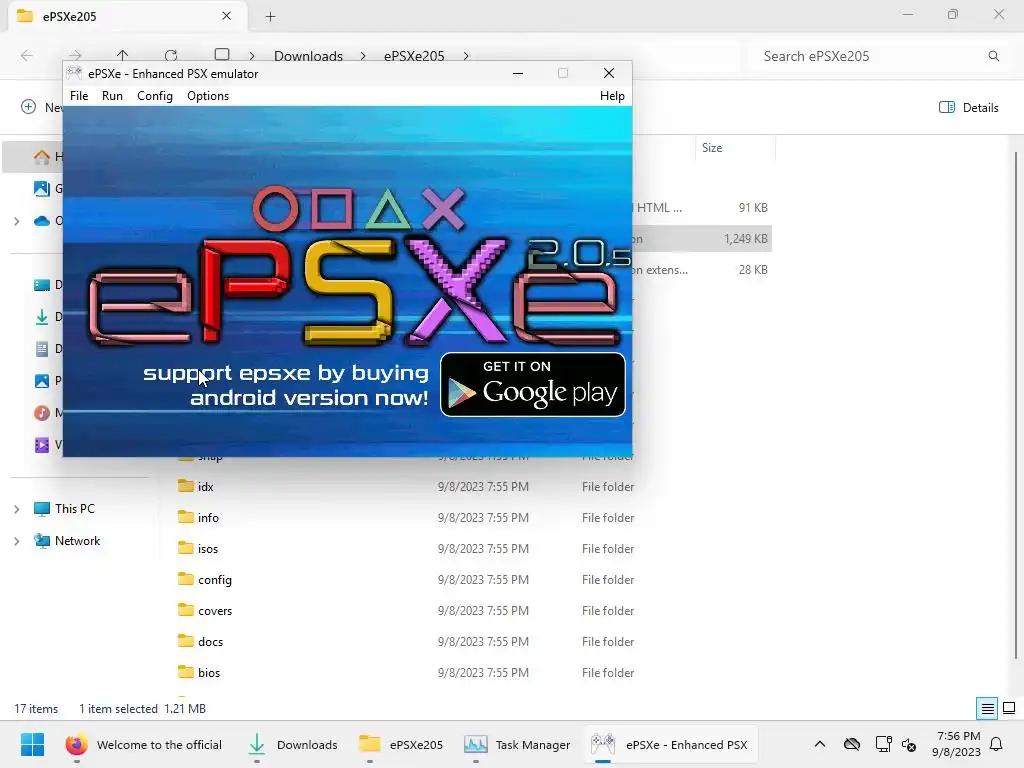Screen dimensions: 1024x768
Task: Show hidden system tray icons
Action: (820, 744)
